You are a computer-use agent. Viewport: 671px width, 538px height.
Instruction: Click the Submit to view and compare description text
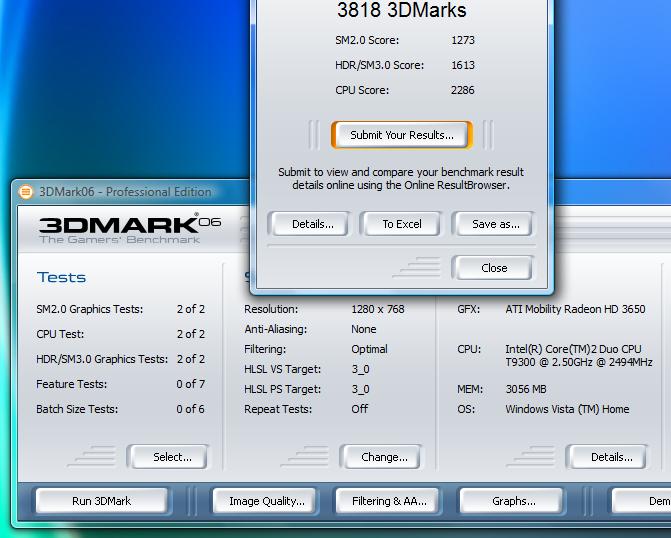[x=401, y=178]
